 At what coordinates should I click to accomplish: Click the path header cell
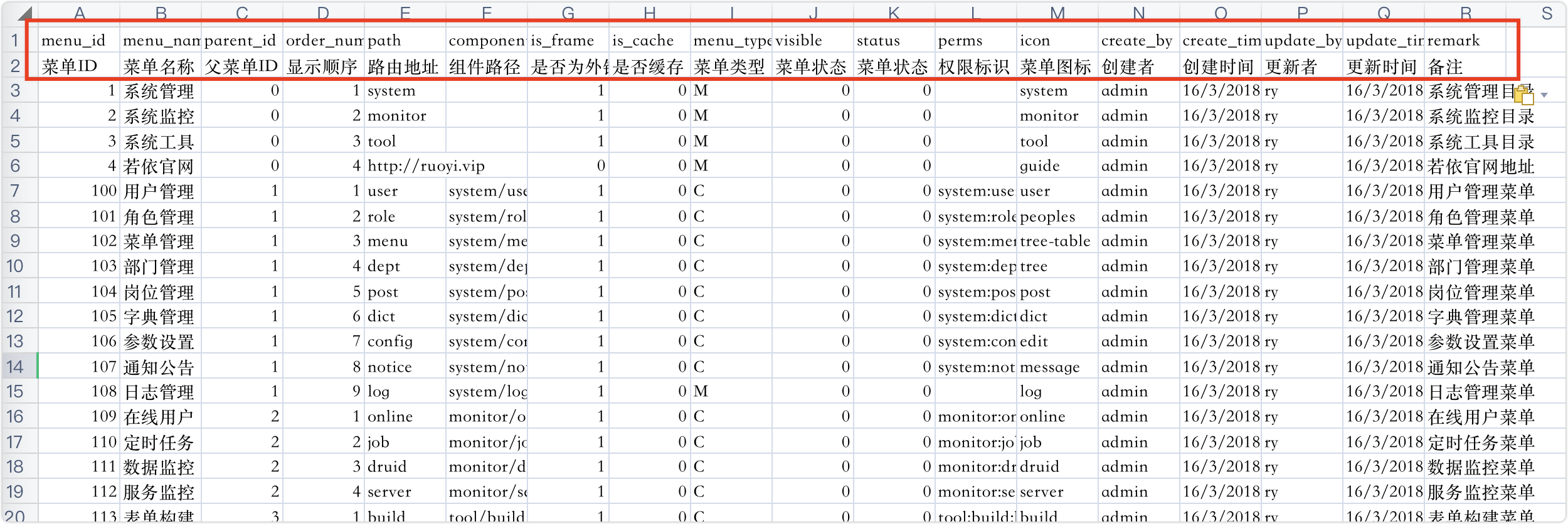click(x=405, y=40)
